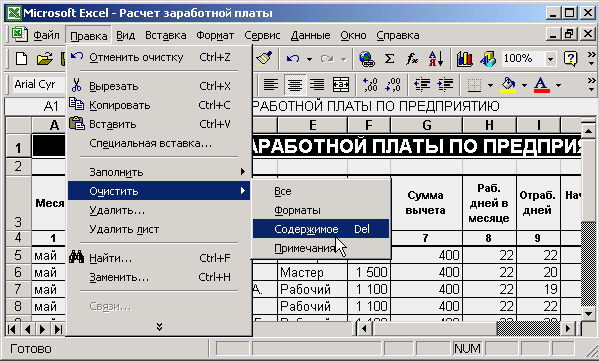
Task: Expand more Formatting toolbar buttons chevron
Action: 591,84
